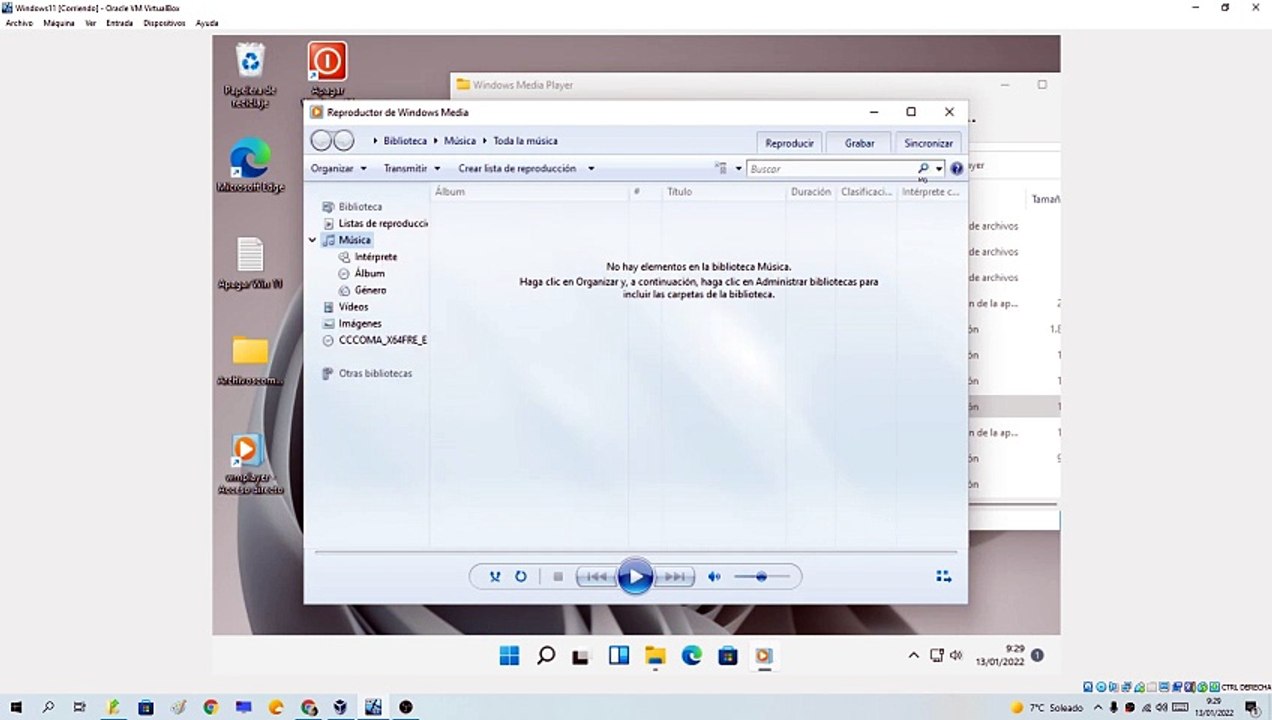1272x720 pixels.
Task: Click the Previous track button
Action: click(596, 577)
